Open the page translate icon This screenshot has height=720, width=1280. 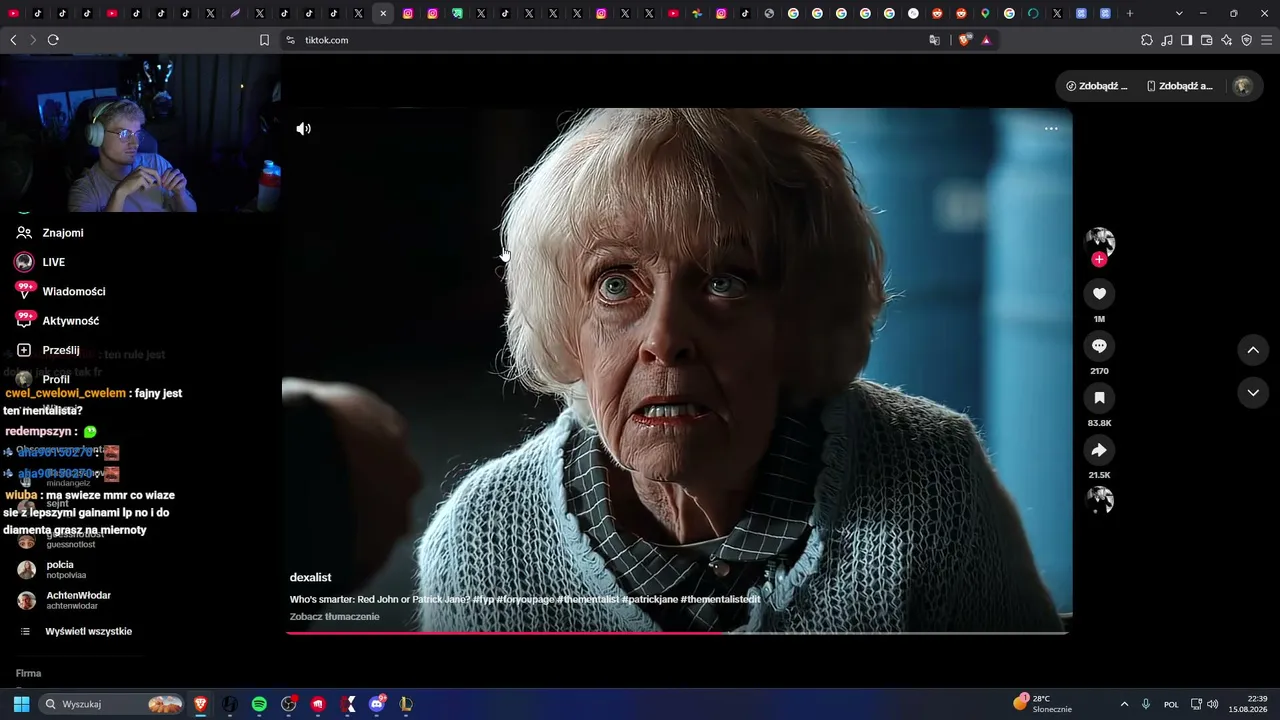coord(935,40)
